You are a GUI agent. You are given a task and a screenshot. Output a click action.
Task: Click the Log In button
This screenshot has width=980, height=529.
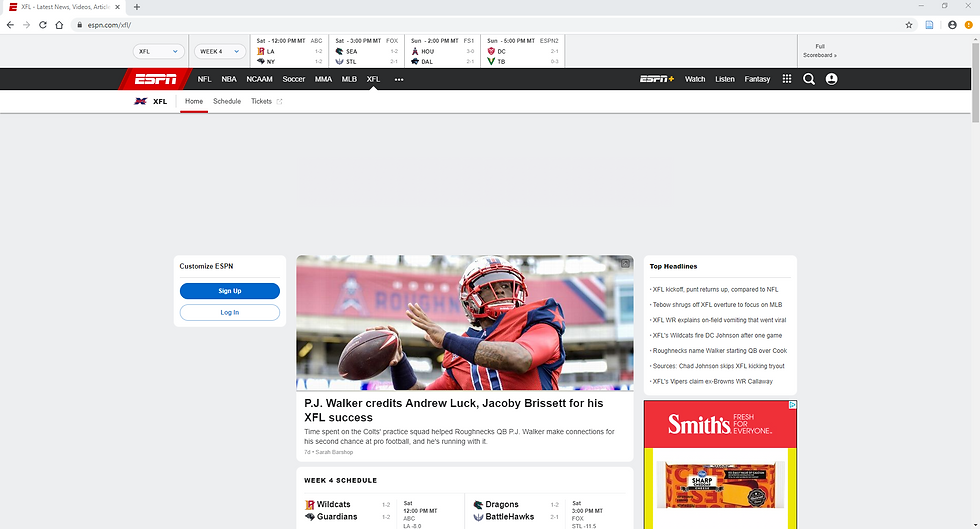pos(230,313)
